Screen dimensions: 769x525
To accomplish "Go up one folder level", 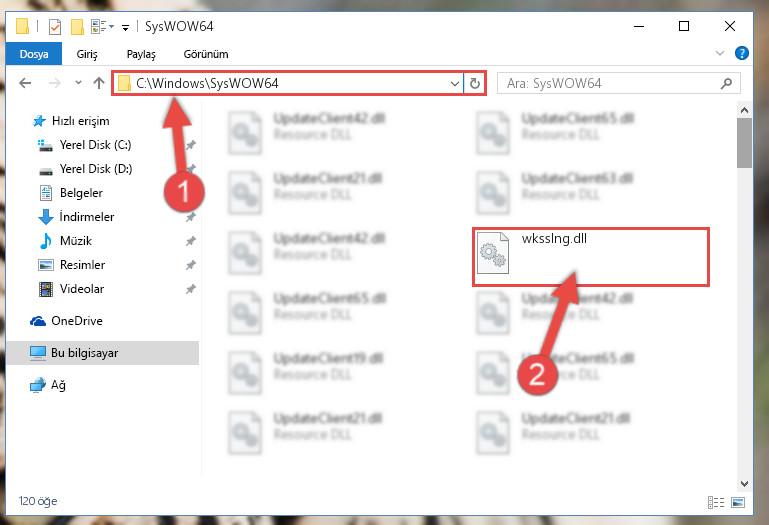I will (99, 83).
